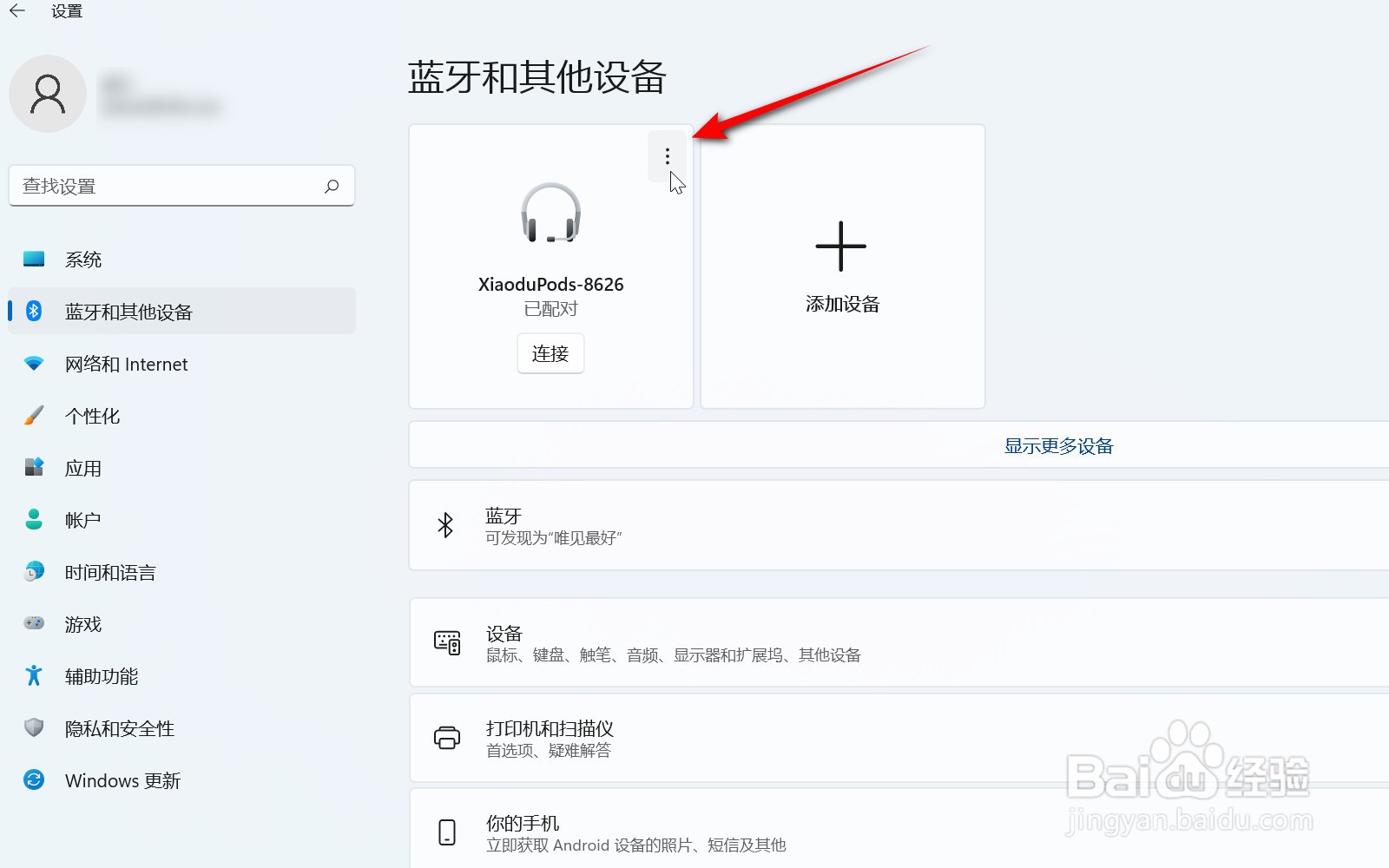
Task: Select 隐私和安全性 in the sidebar
Action: pyautogui.click(x=33, y=727)
